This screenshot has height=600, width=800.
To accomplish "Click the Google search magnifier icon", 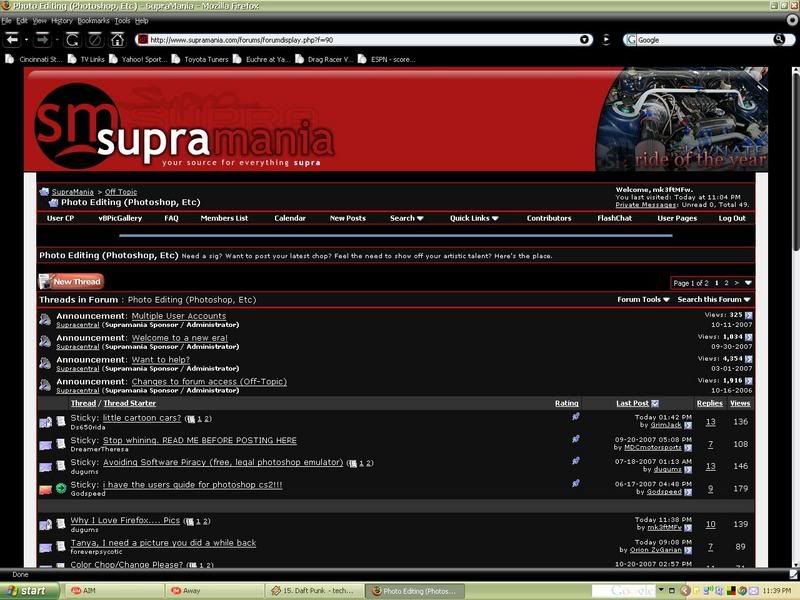I will point(779,39).
